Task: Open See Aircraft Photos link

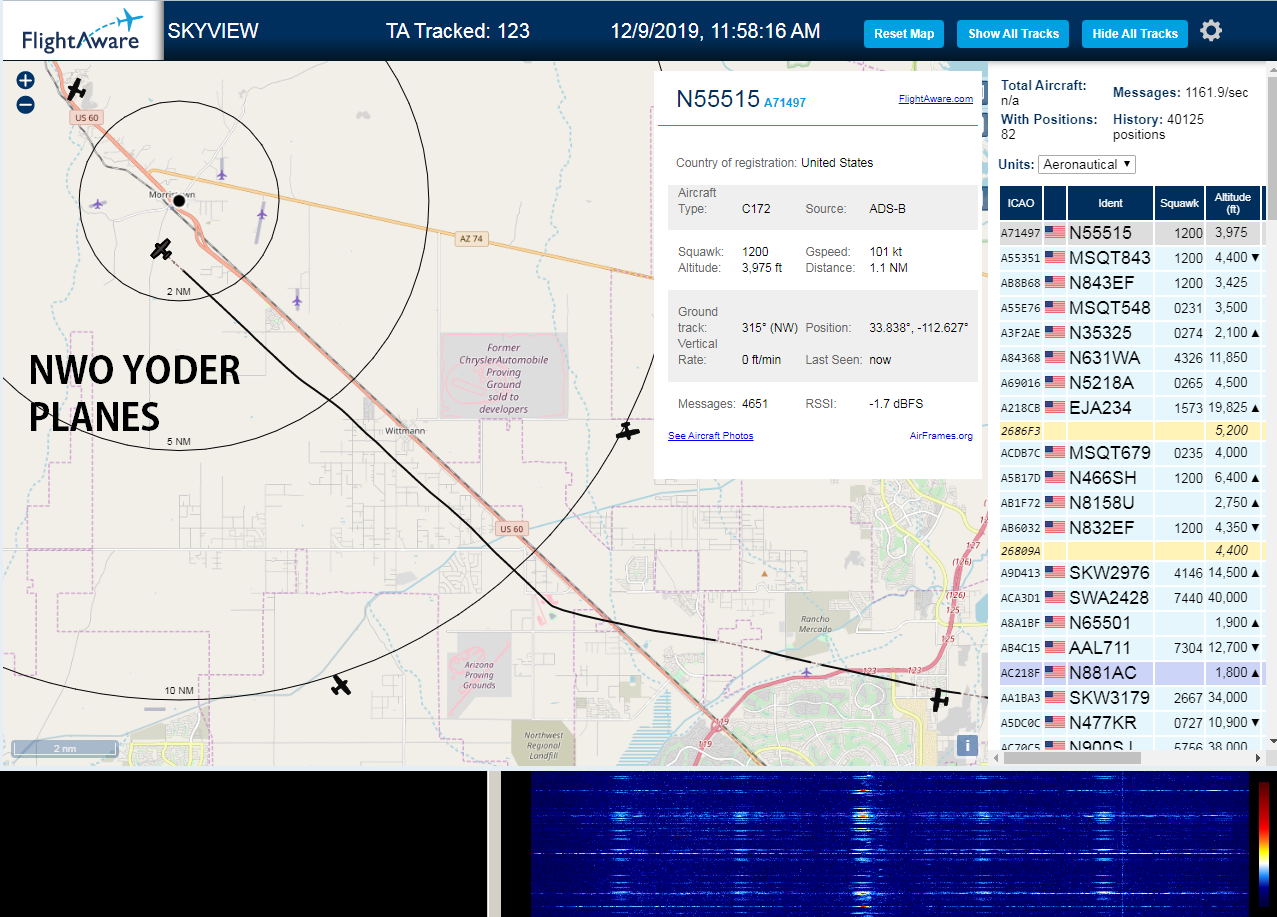Action: click(711, 436)
